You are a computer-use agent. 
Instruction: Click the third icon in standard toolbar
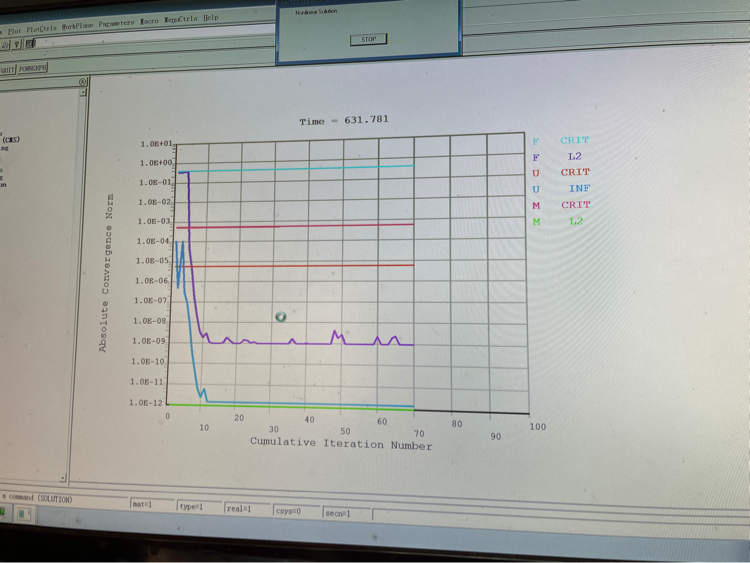(x=31, y=43)
